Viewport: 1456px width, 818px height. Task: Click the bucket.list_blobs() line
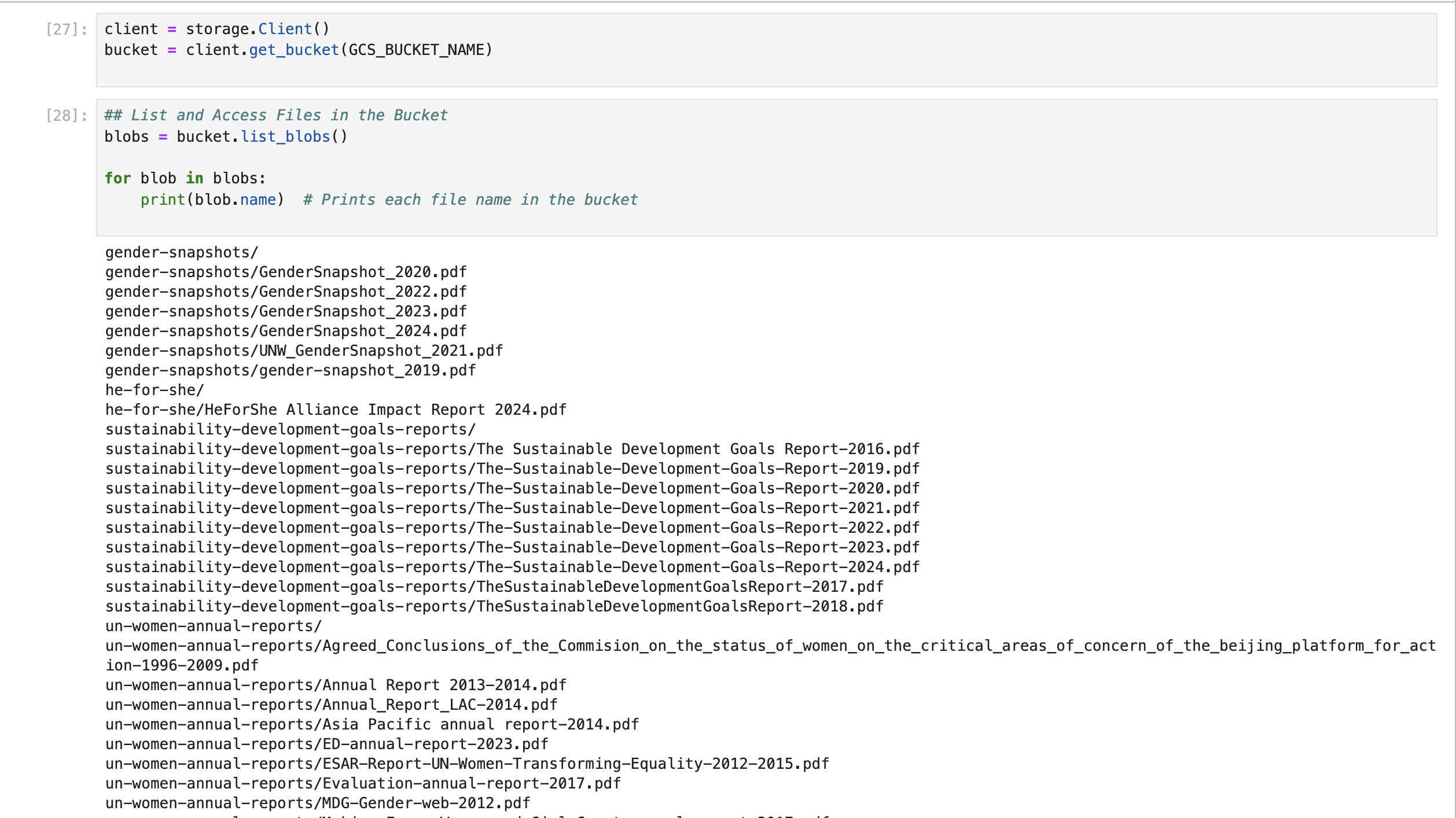pyautogui.click(x=226, y=137)
